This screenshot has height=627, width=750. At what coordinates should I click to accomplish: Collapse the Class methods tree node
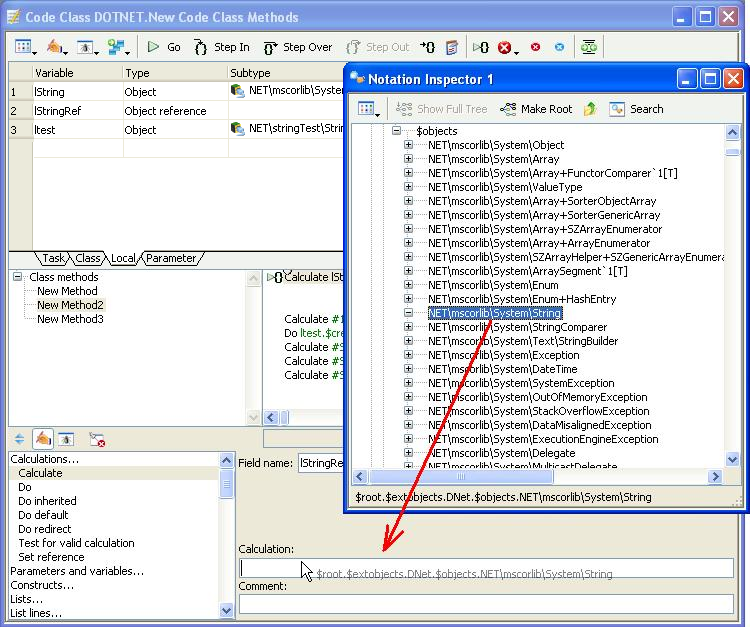[18, 277]
